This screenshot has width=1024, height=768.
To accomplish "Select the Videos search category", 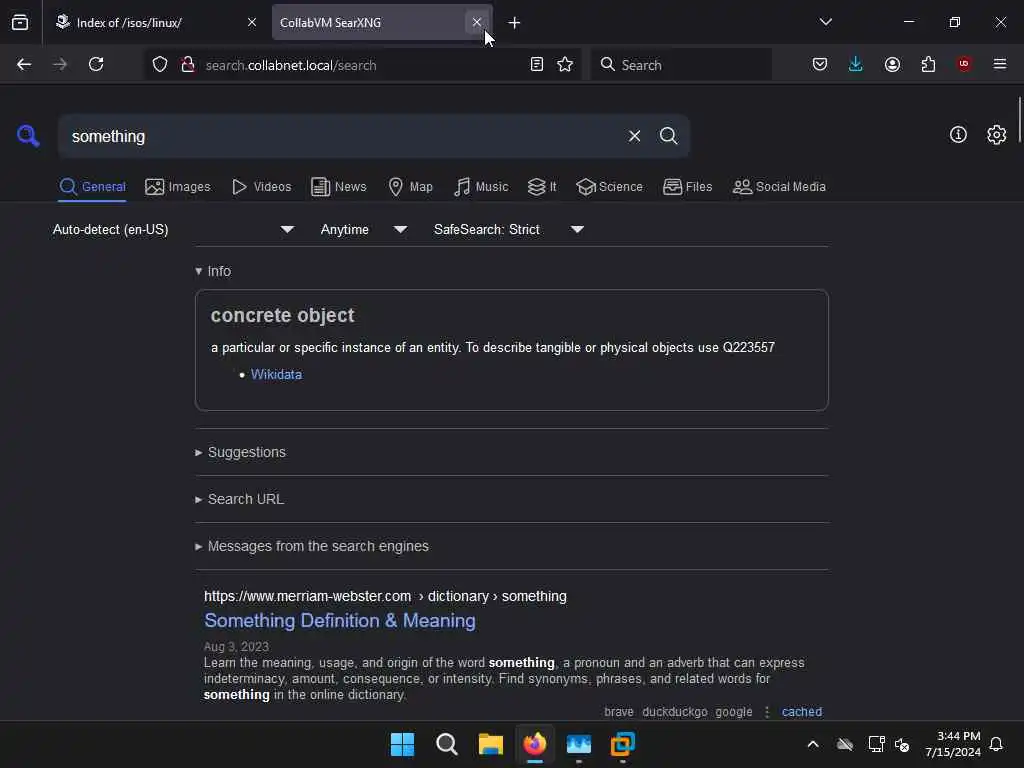I will click(x=261, y=187).
